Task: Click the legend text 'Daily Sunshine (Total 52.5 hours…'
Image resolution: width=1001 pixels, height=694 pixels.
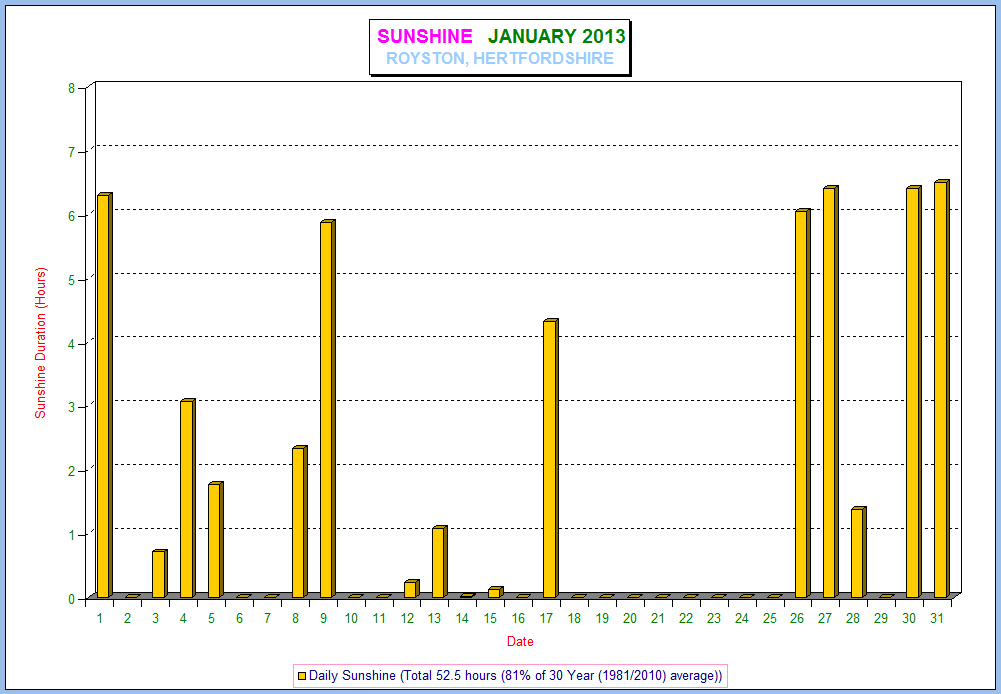Action: pos(516,675)
